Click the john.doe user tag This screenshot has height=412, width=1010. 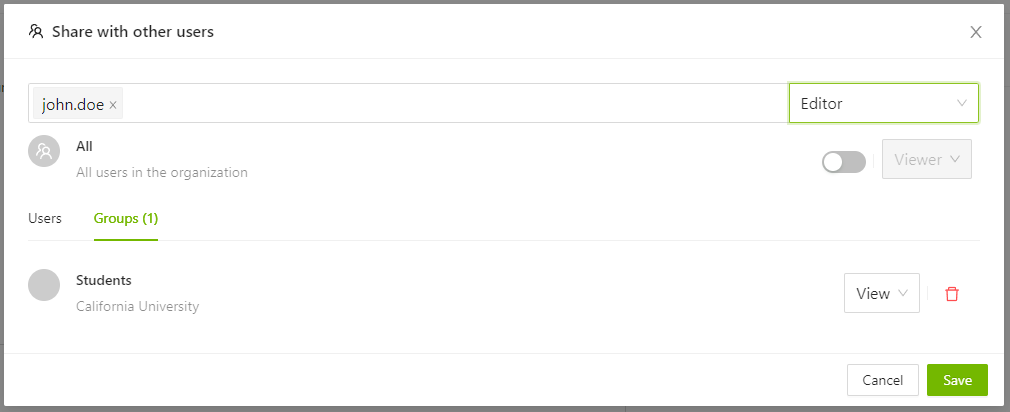(x=72, y=104)
